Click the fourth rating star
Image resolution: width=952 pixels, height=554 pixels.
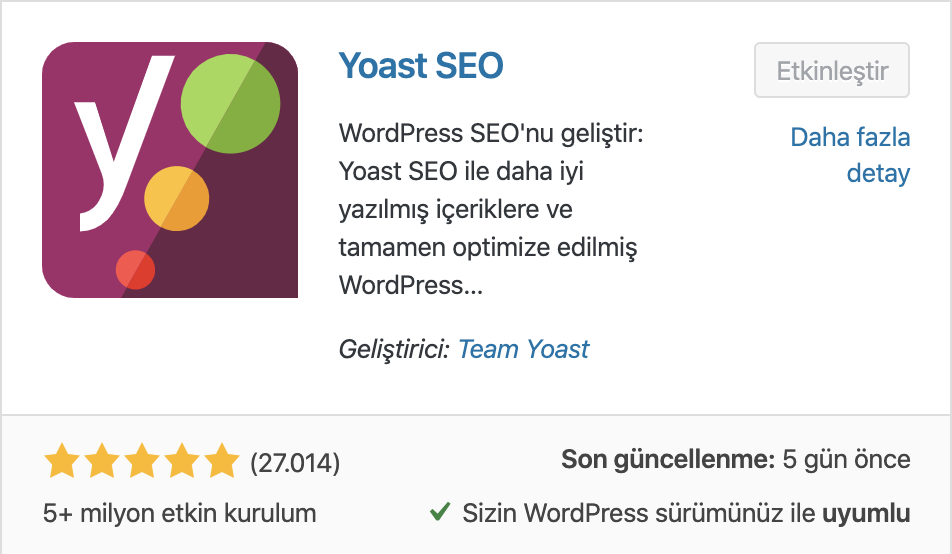(182, 460)
